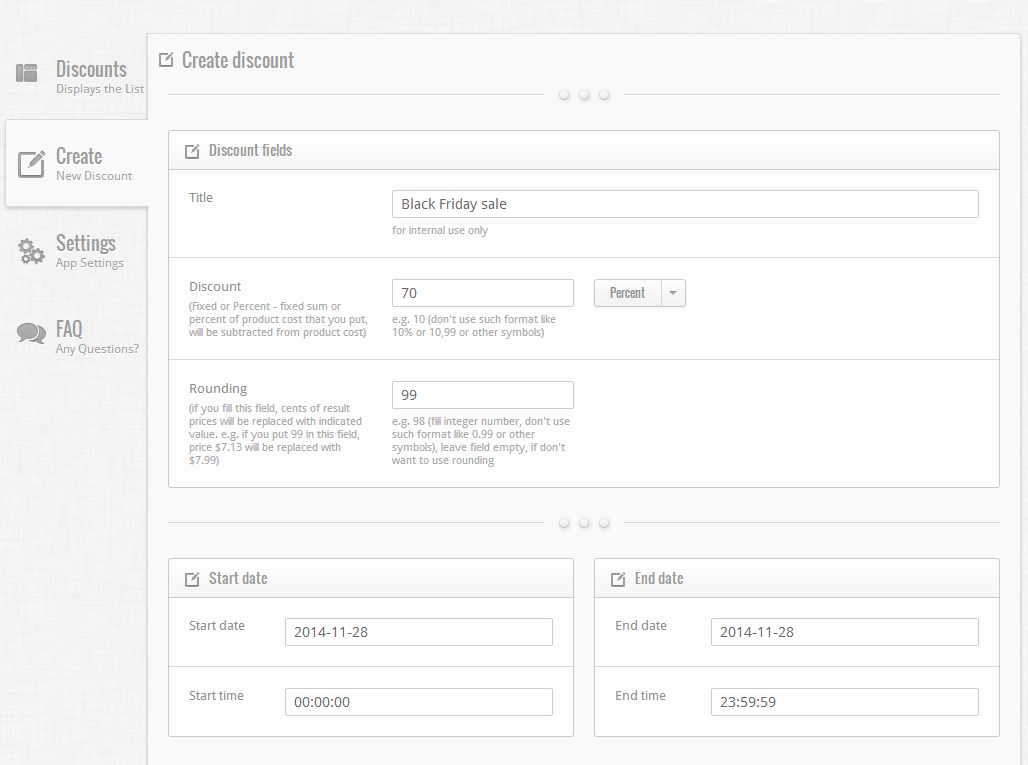Click the Settings gears icon
This screenshot has width=1028, height=765.
(x=31, y=251)
